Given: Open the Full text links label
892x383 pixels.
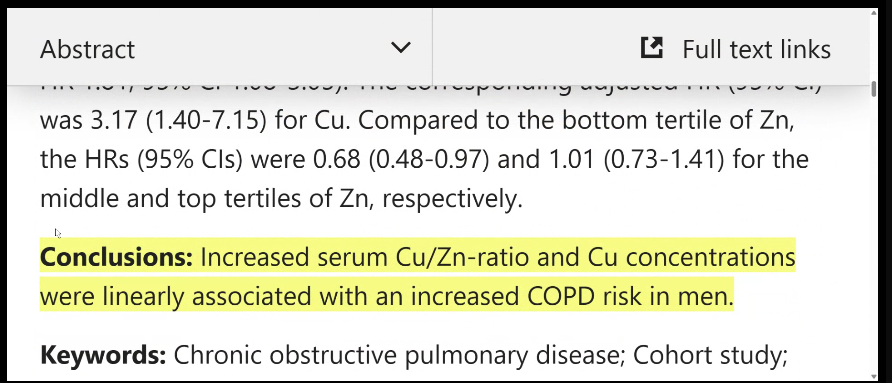Looking at the screenshot, I should pyautogui.click(x=757, y=50).
